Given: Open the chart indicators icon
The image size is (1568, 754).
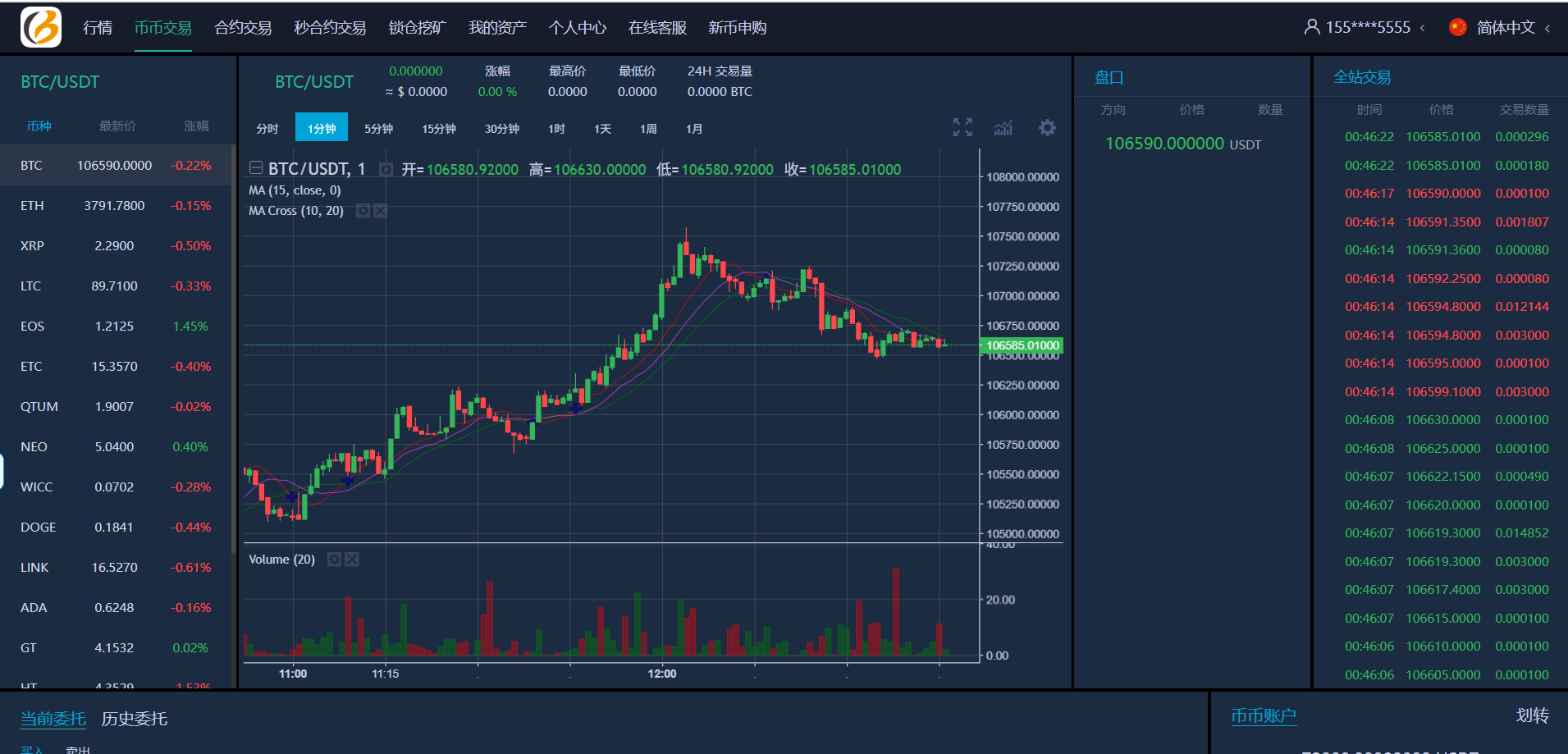Looking at the screenshot, I should click(x=1003, y=128).
